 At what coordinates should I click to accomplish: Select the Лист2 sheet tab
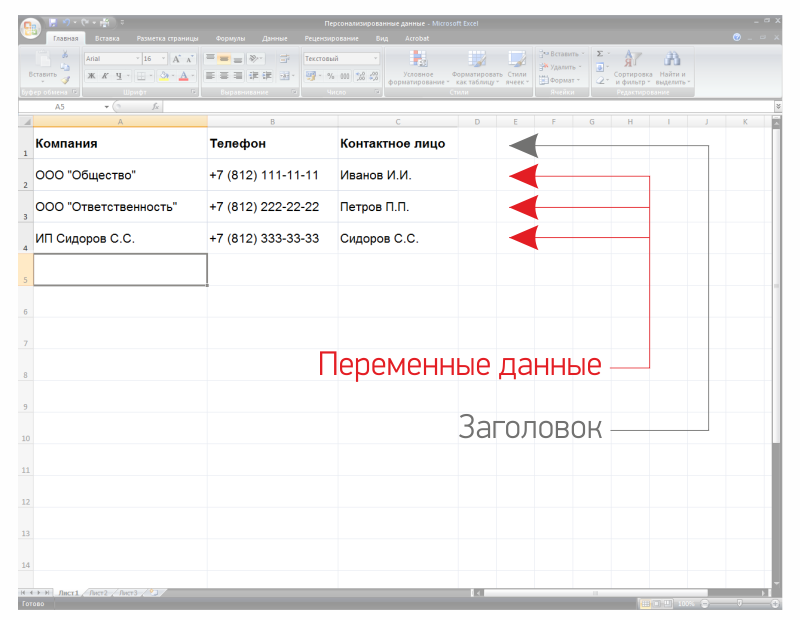98,593
